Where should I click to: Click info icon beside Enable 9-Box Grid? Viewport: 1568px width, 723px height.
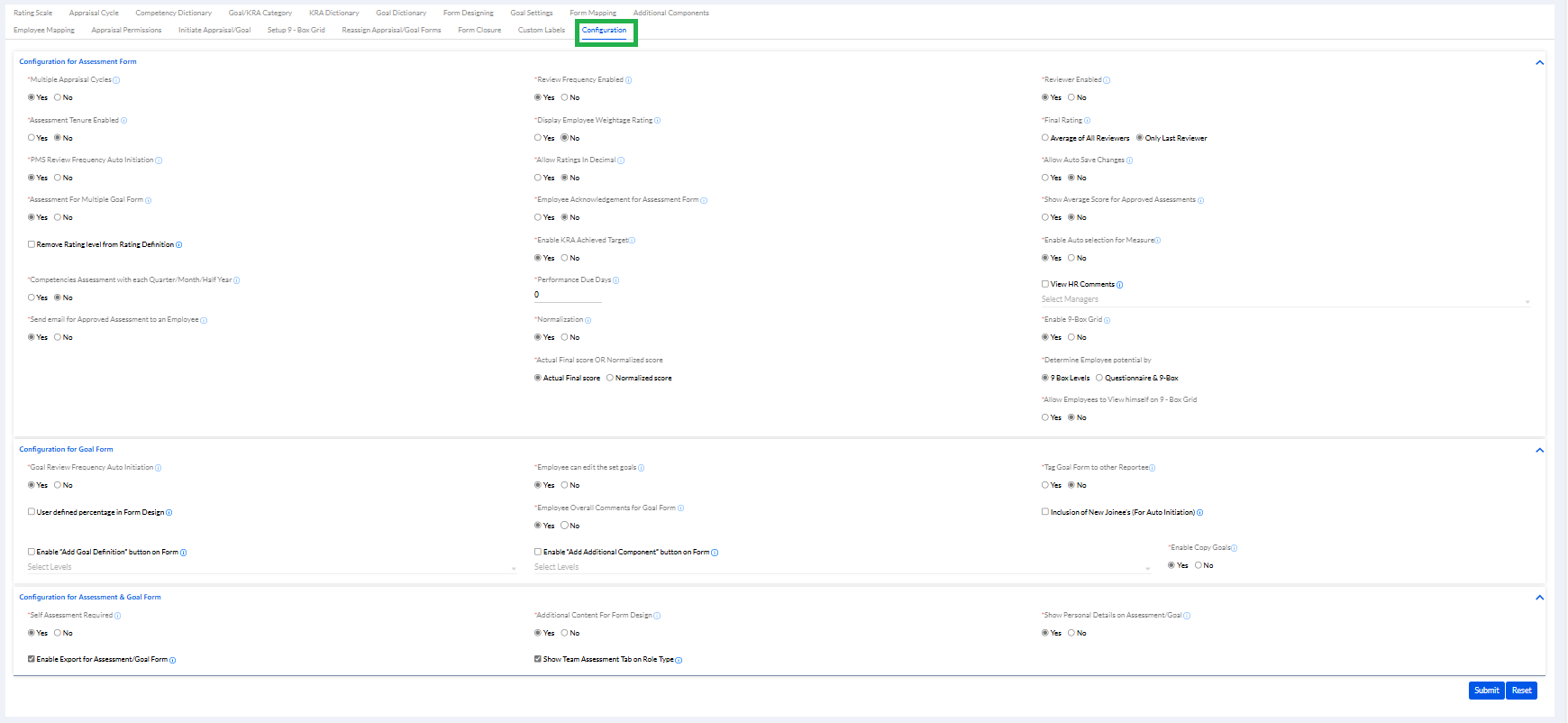(x=1108, y=320)
